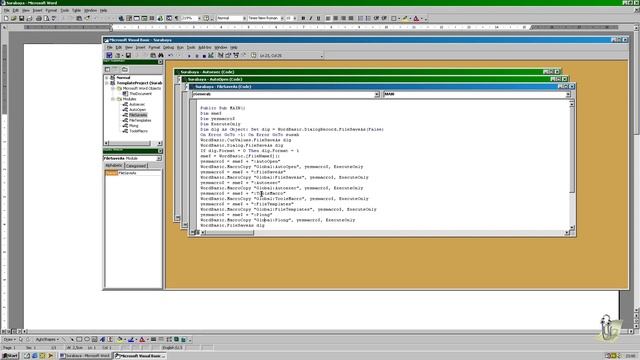
Task: Click the Open folder icon in Word toolbar
Action: [x=13, y=18]
